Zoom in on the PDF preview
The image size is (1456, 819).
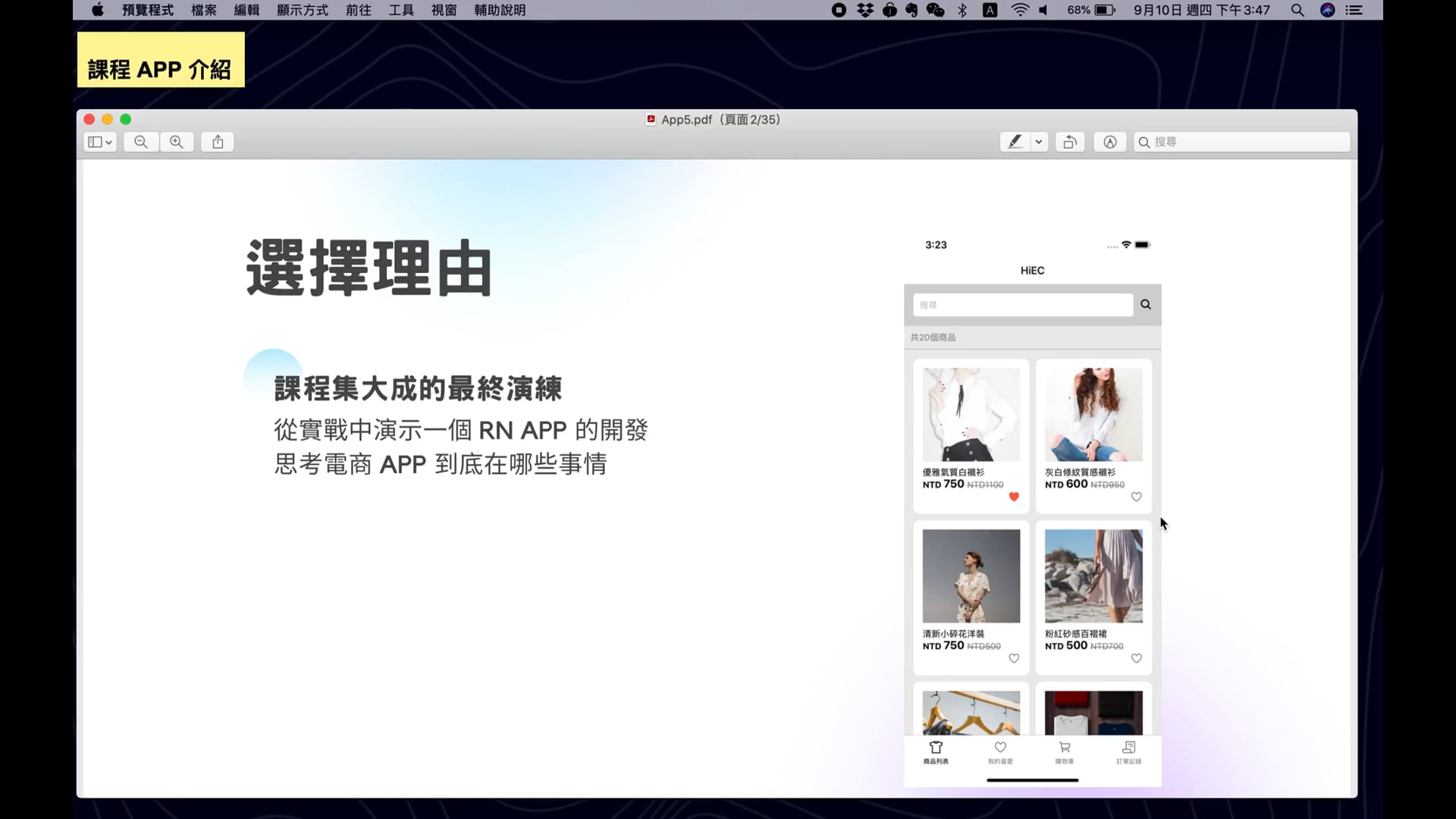click(x=177, y=142)
